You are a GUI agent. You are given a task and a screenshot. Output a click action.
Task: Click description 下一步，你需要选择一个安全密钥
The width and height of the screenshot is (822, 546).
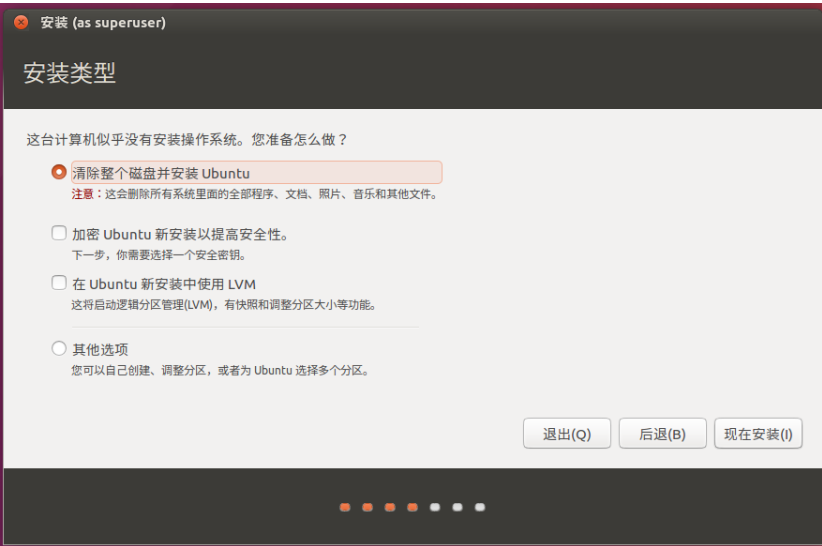click(159, 255)
